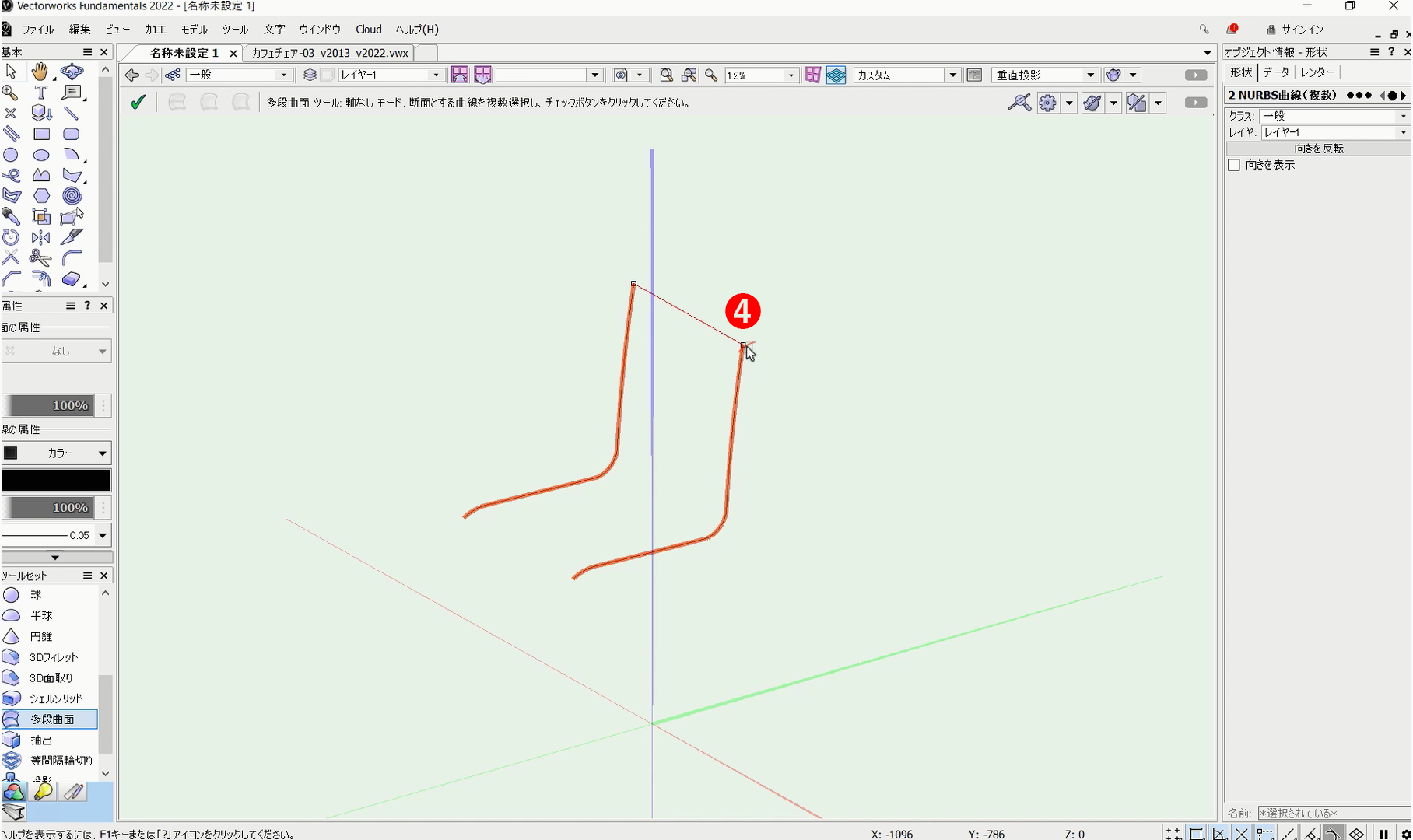Click the Previous View arrow
Screen dimensions: 1413x840
coord(132,75)
